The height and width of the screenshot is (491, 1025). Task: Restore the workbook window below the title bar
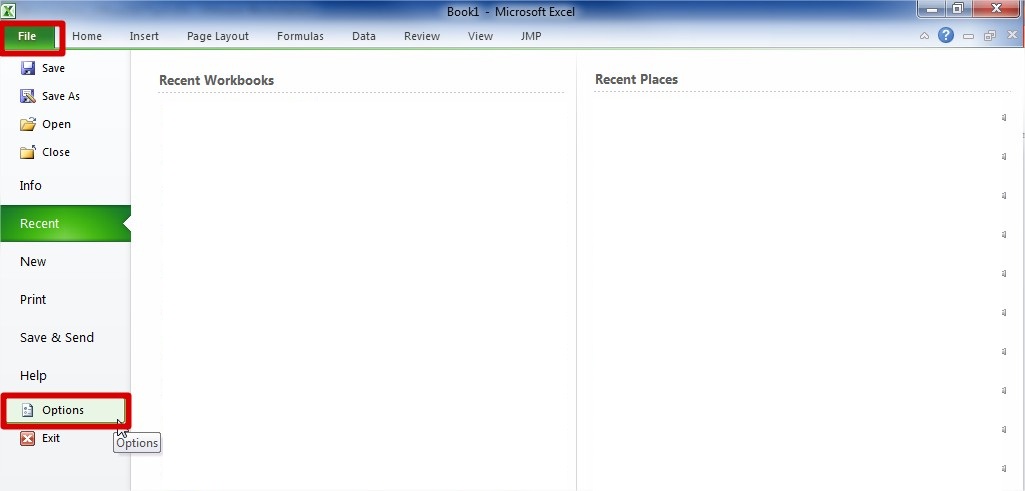(989, 36)
